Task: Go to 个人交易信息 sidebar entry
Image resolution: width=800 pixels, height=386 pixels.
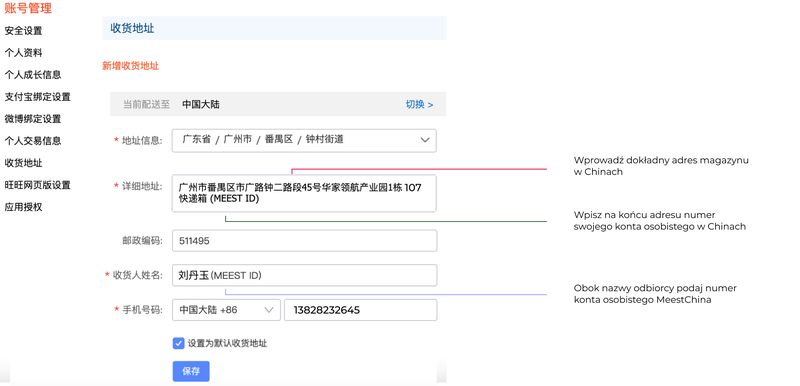Action: 33,141
